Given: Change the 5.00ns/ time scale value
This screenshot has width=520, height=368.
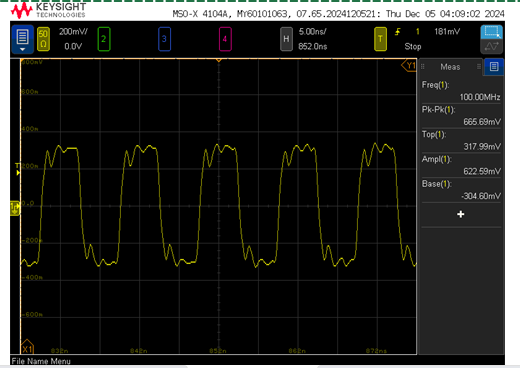Looking at the screenshot, I should point(312,32).
